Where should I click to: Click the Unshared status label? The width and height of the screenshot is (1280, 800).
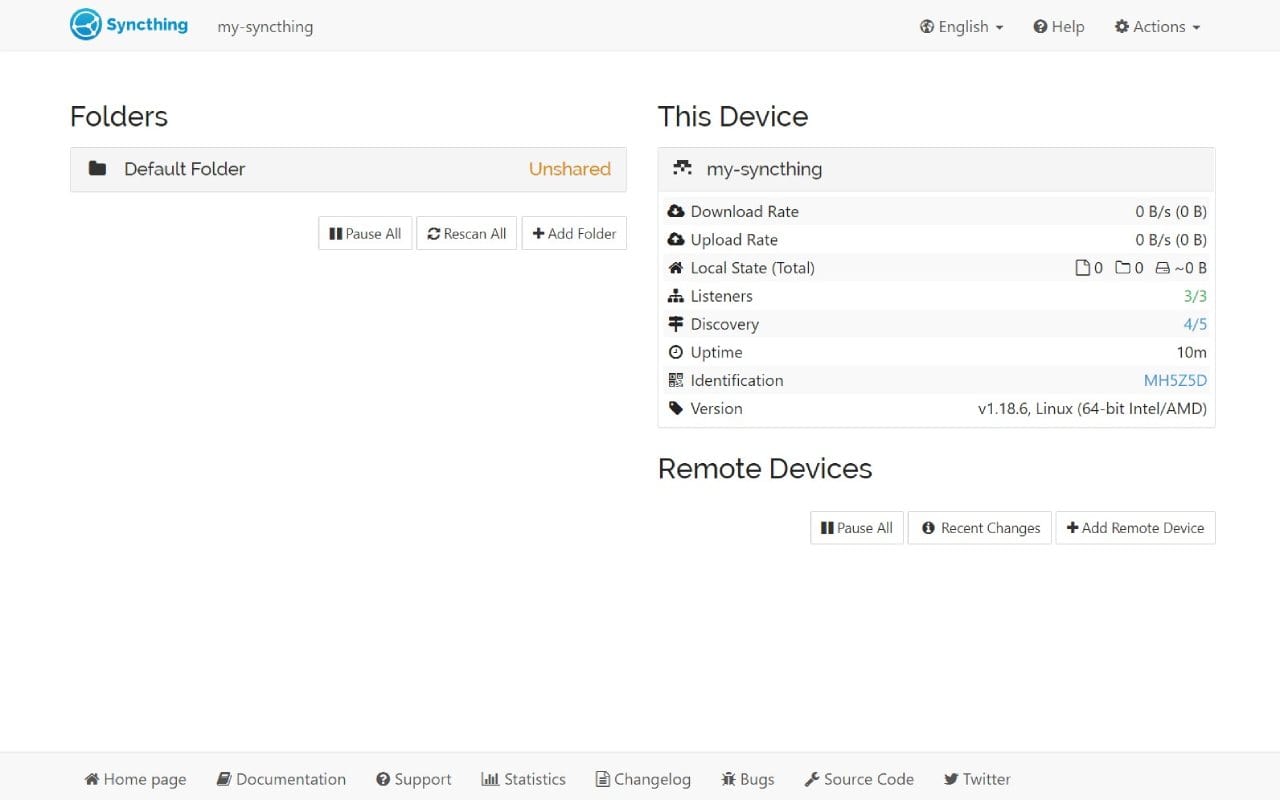coord(570,169)
